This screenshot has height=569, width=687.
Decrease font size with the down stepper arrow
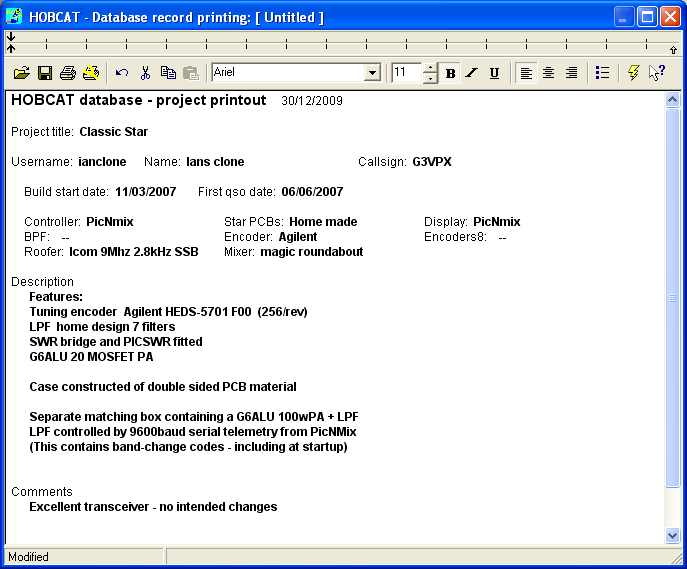(x=430, y=78)
